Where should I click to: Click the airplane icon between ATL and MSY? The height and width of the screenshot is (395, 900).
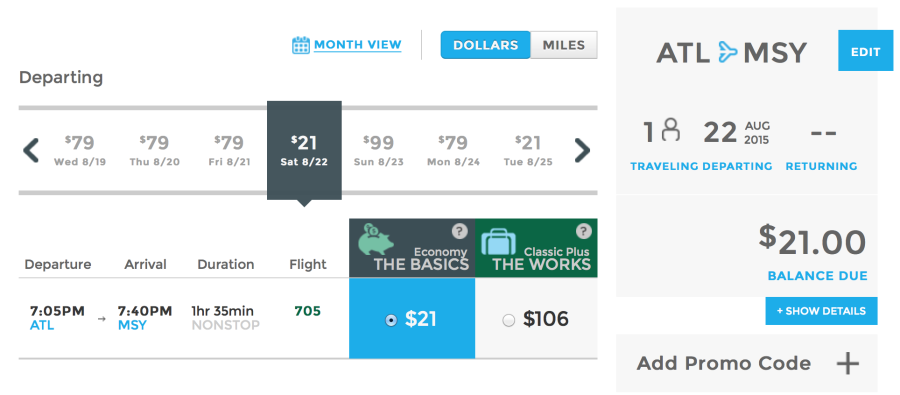[x=727, y=53]
